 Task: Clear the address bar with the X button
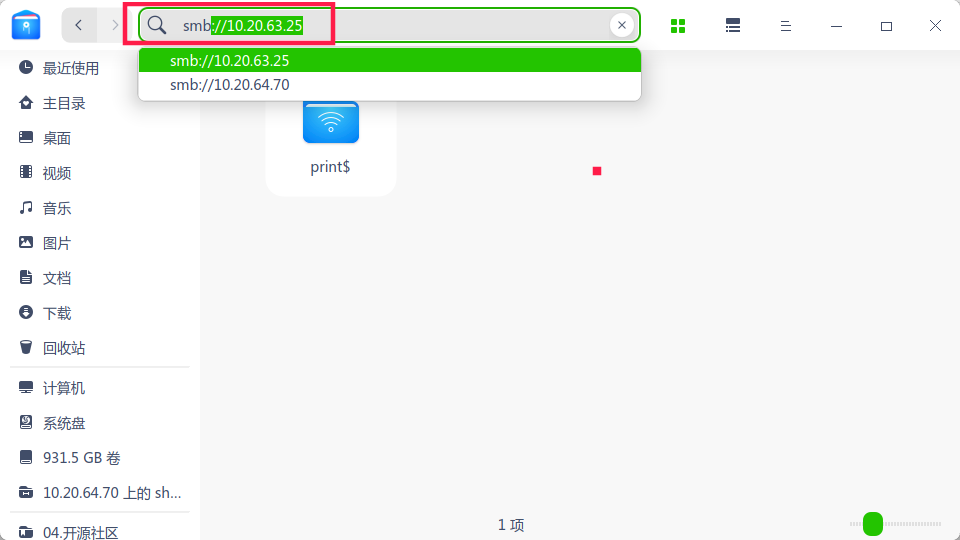tap(621, 25)
